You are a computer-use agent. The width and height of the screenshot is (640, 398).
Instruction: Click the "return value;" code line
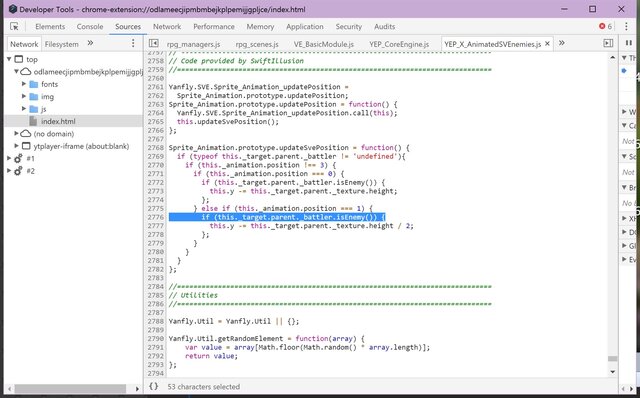(211, 356)
